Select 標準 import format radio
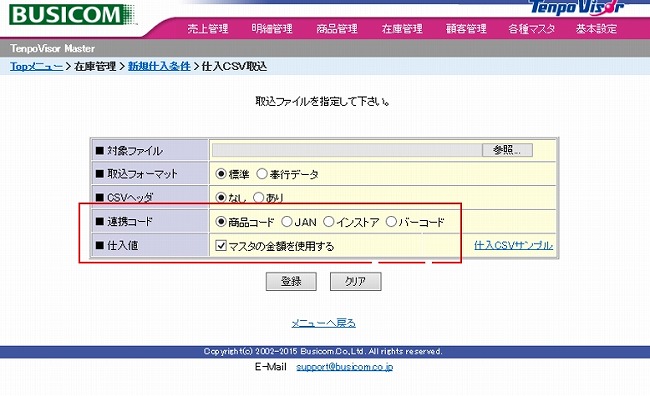The image size is (650, 396). click(221, 174)
